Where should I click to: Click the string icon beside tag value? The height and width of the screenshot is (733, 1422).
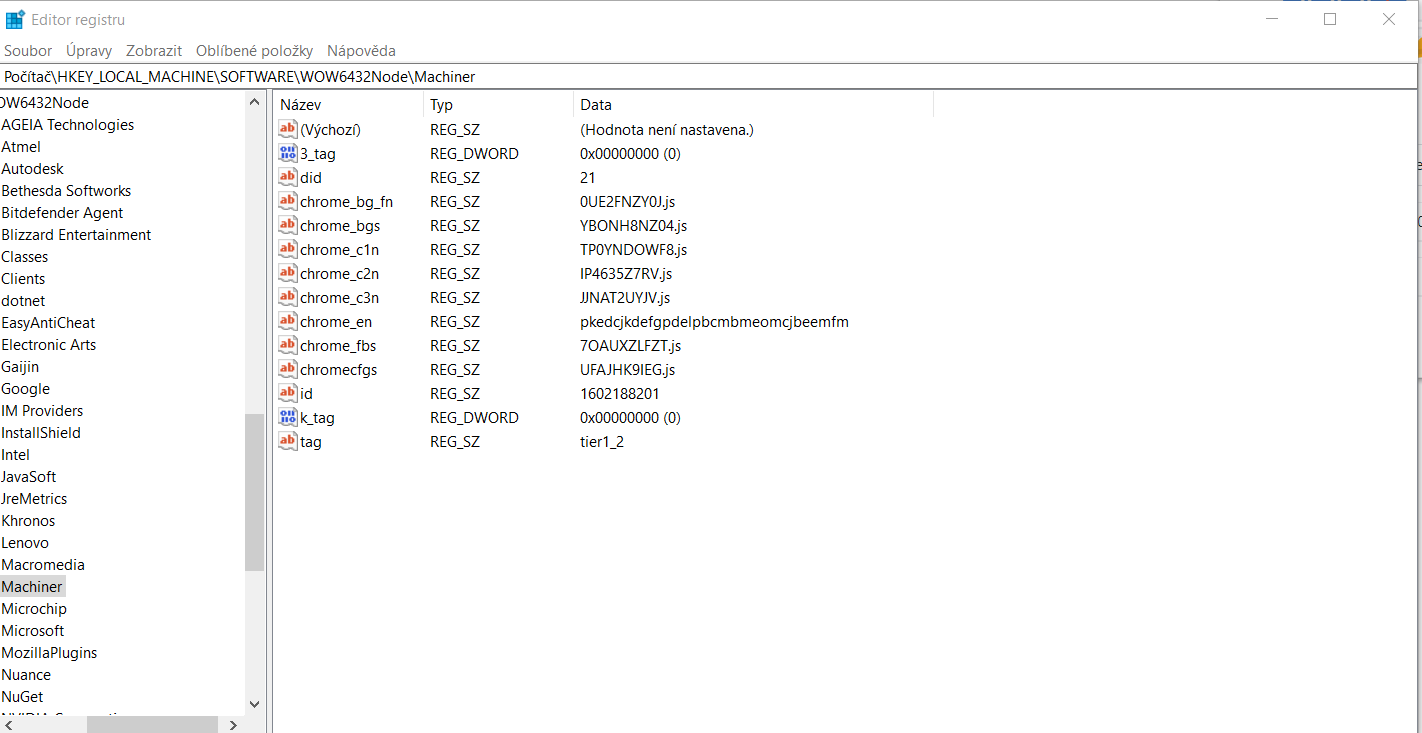pos(288,441)
